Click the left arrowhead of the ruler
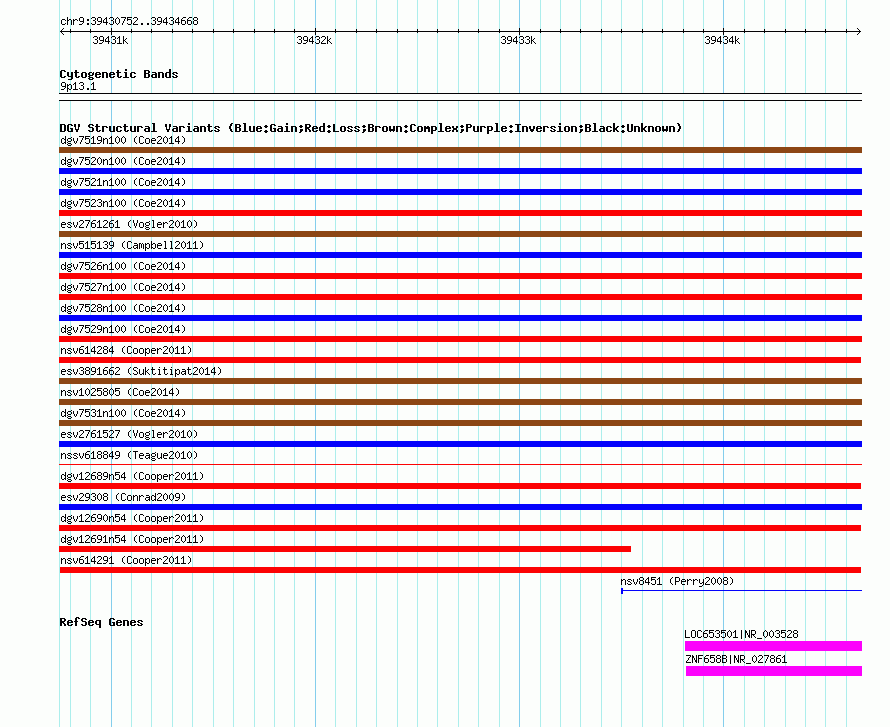This screenshot has width=890, height=727. 62,32
